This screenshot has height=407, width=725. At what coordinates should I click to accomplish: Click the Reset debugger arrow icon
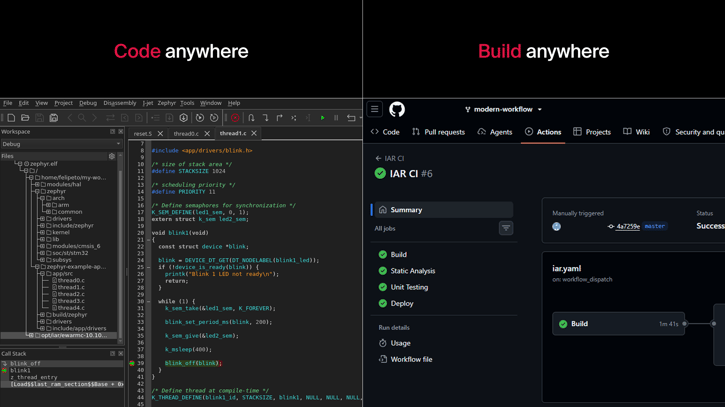click(x=351, y=118)
